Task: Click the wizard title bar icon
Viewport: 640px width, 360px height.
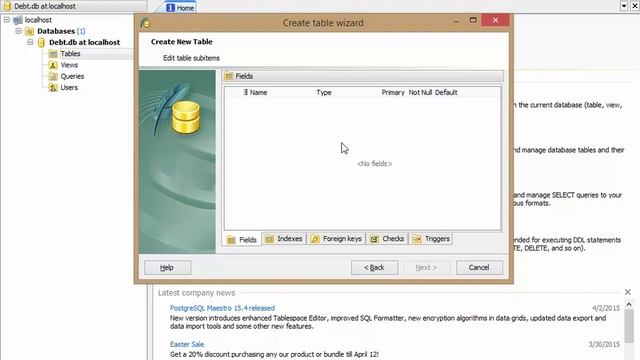Action: point(146,23)
